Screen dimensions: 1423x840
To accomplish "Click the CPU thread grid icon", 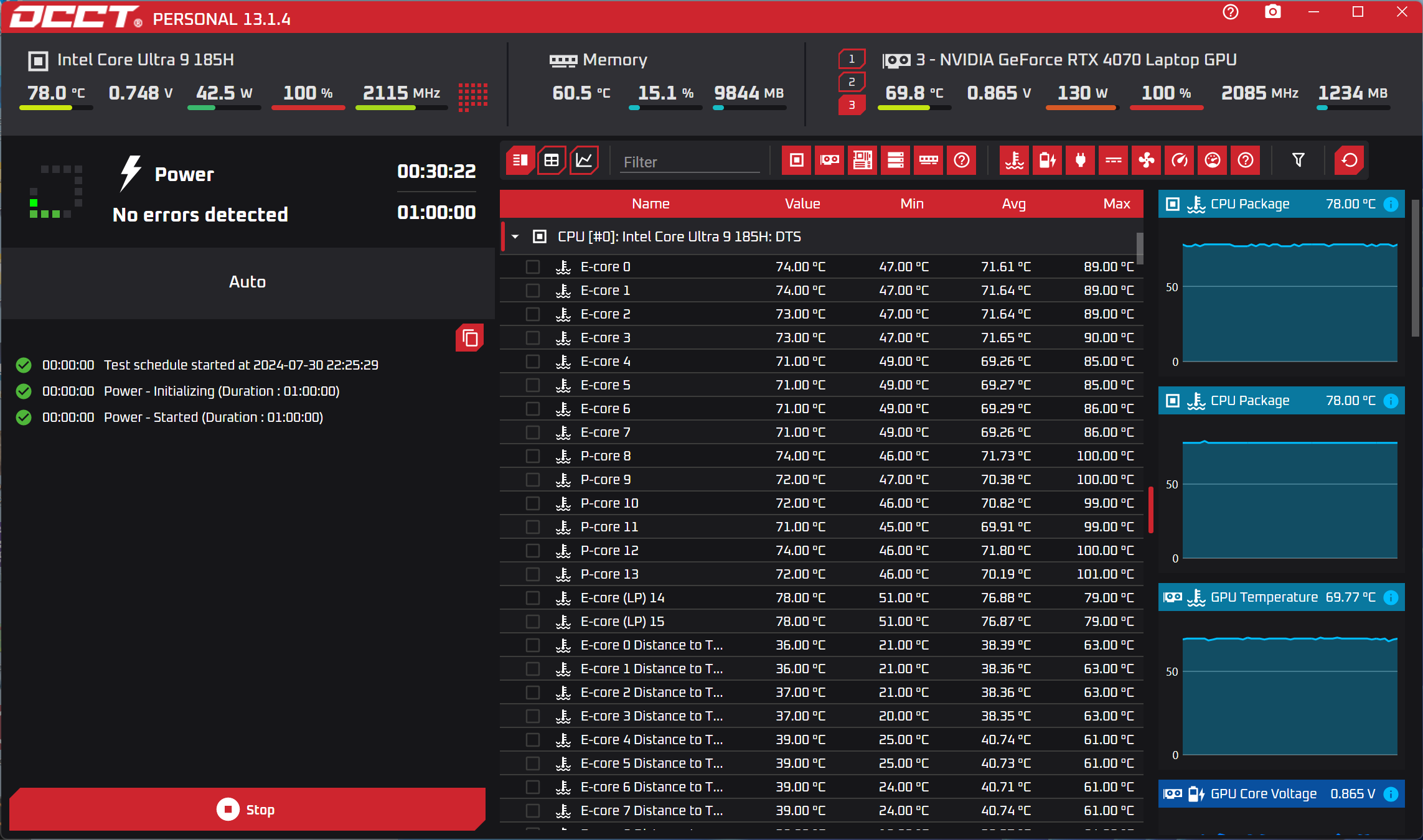I will point(472,98).
